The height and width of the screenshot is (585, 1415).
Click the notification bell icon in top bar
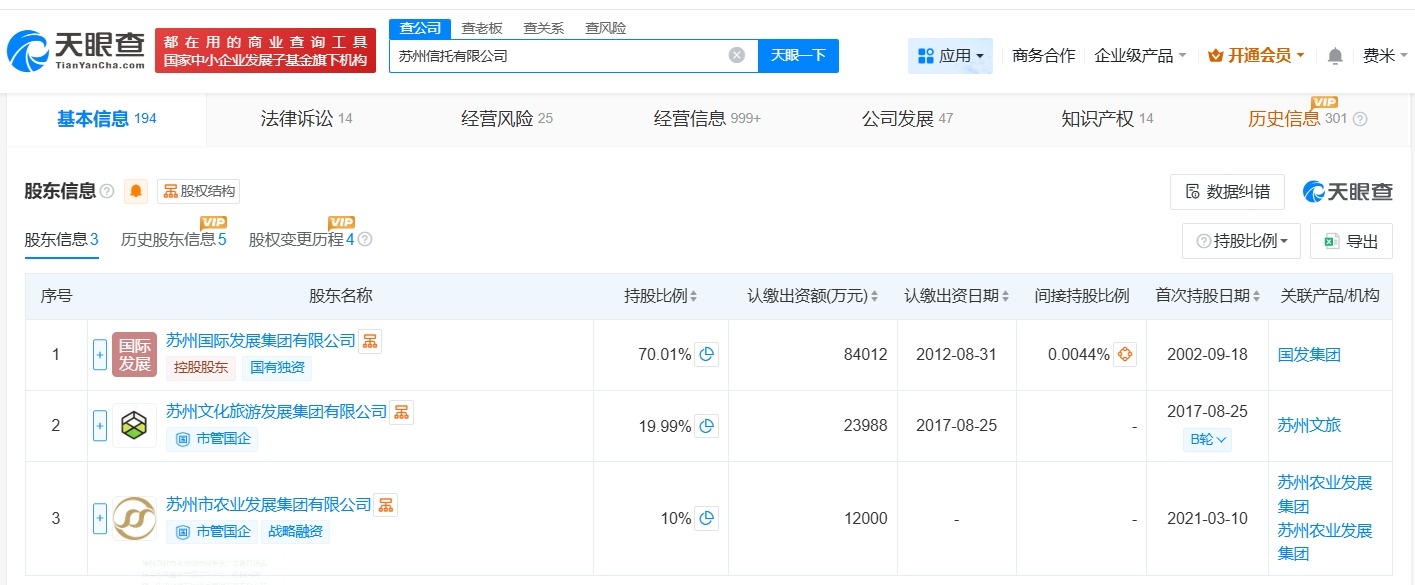pos(1333,56)
